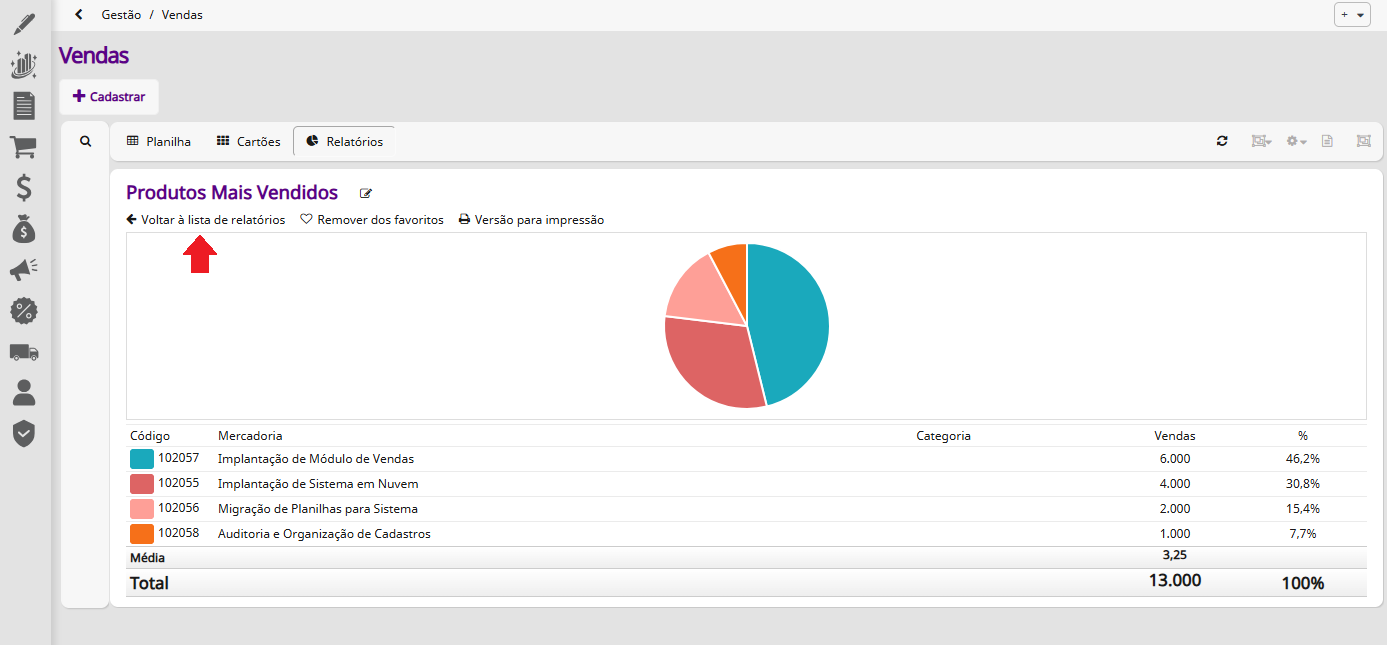Remove report from favorites
The height and width of the screenshot is (645, 1387).
point(372,220)
